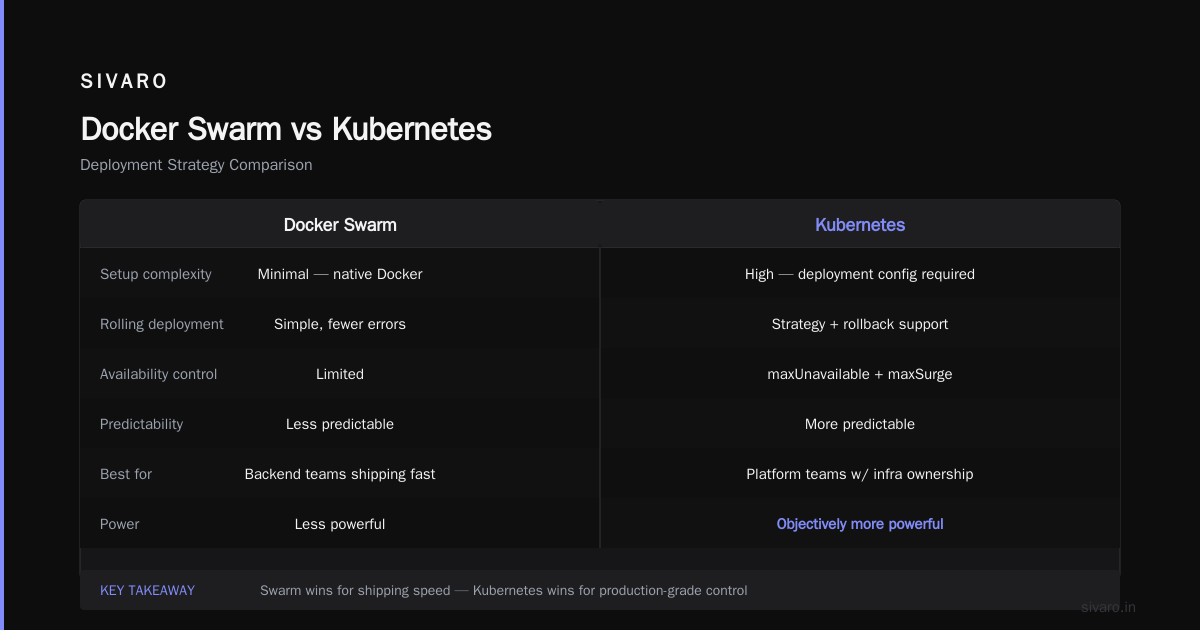
Task: Click the 'Limited' cell
Action: click(x=340, y=374)
